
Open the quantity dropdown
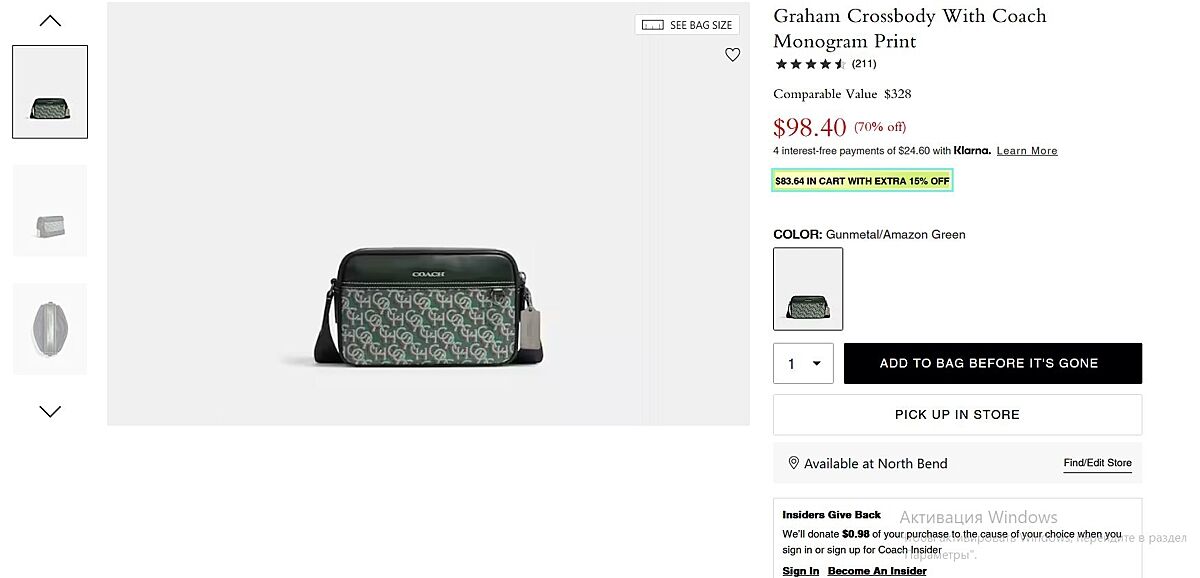803,364
